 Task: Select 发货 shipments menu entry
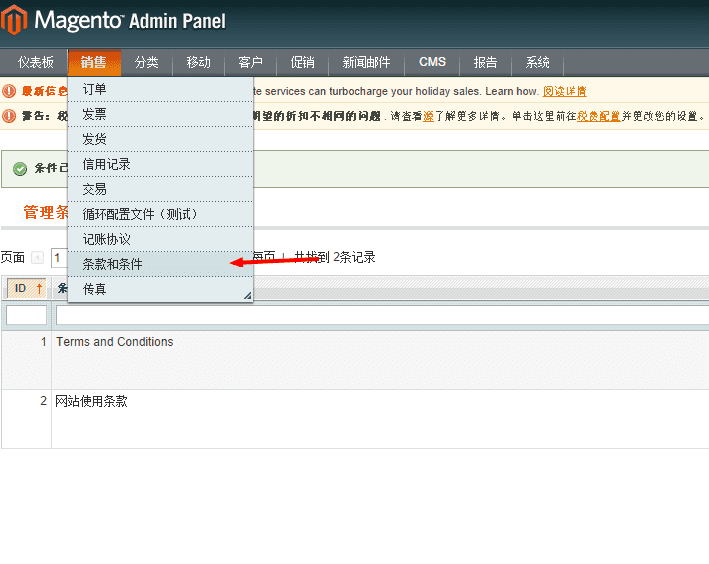tap(161, 139)
